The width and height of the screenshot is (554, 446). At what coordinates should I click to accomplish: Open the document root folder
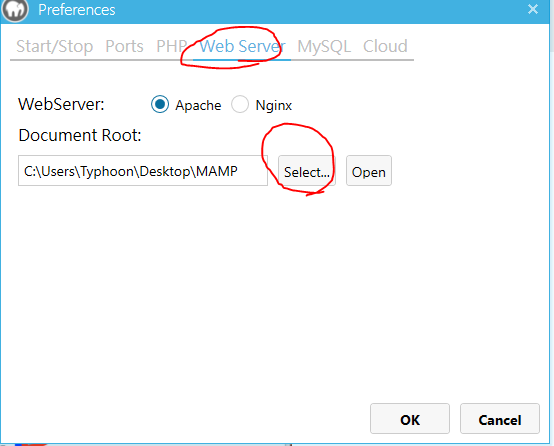pyautogui.click(x=369, y=171)
